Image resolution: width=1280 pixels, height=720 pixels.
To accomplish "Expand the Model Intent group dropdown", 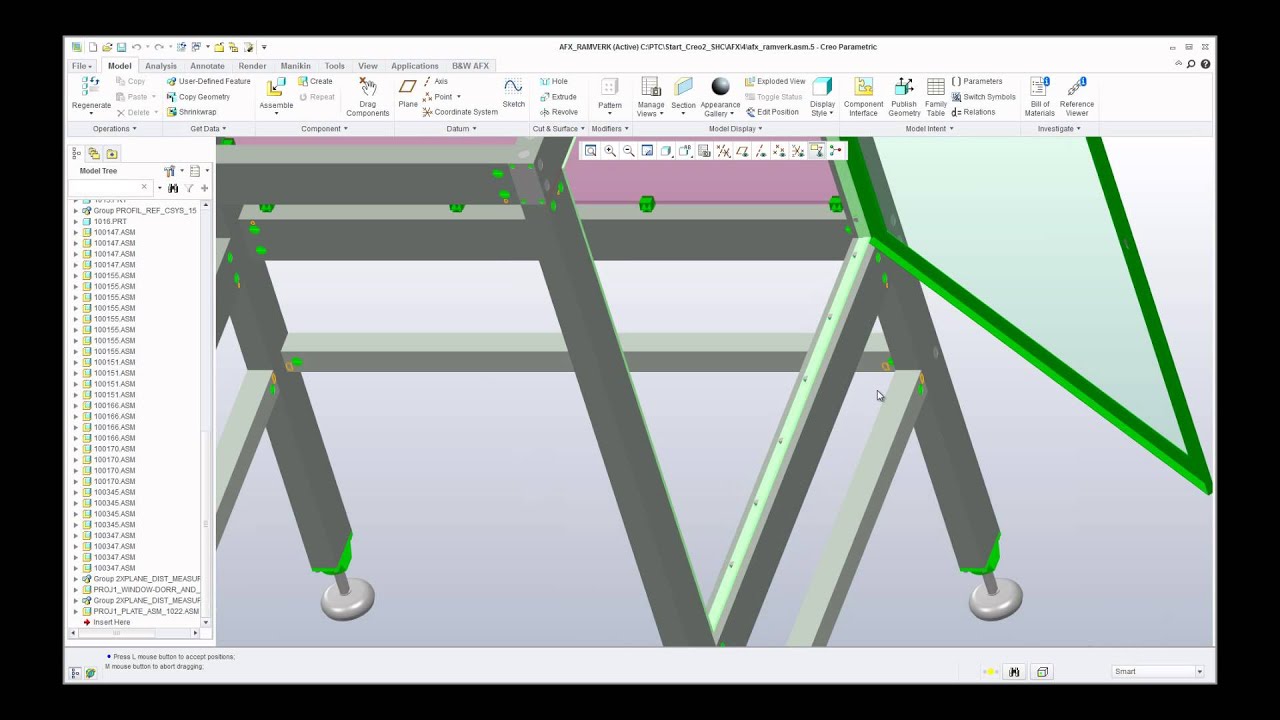I will click(x=929, y=129).
